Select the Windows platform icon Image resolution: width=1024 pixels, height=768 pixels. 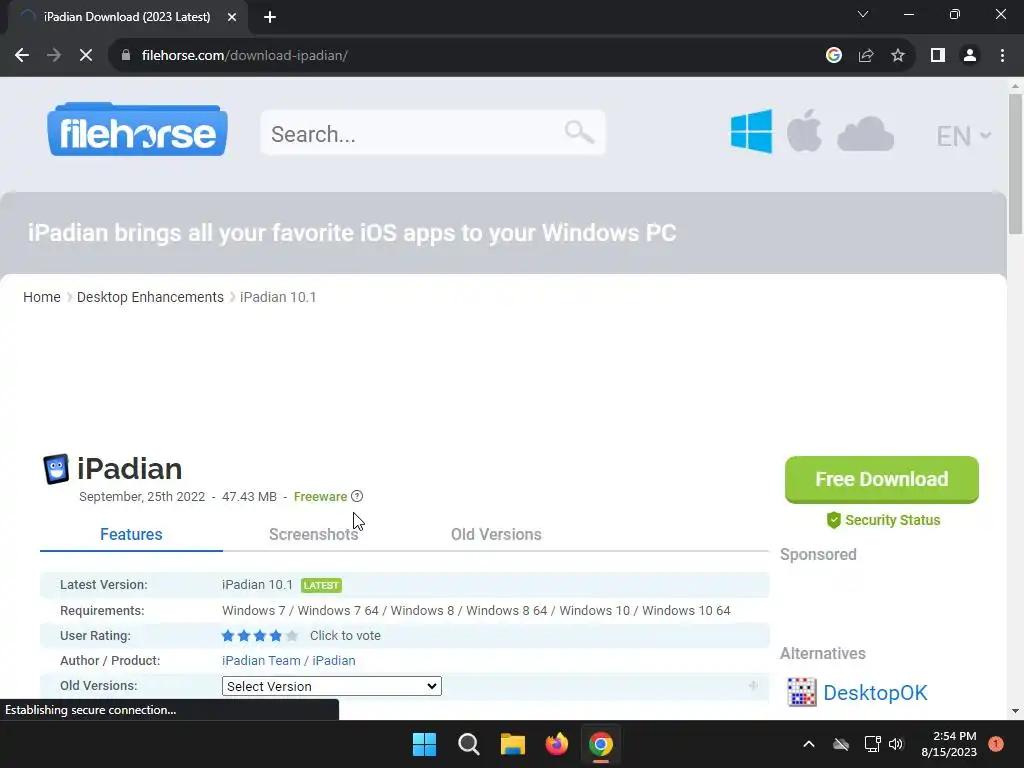tap(751, 132)
